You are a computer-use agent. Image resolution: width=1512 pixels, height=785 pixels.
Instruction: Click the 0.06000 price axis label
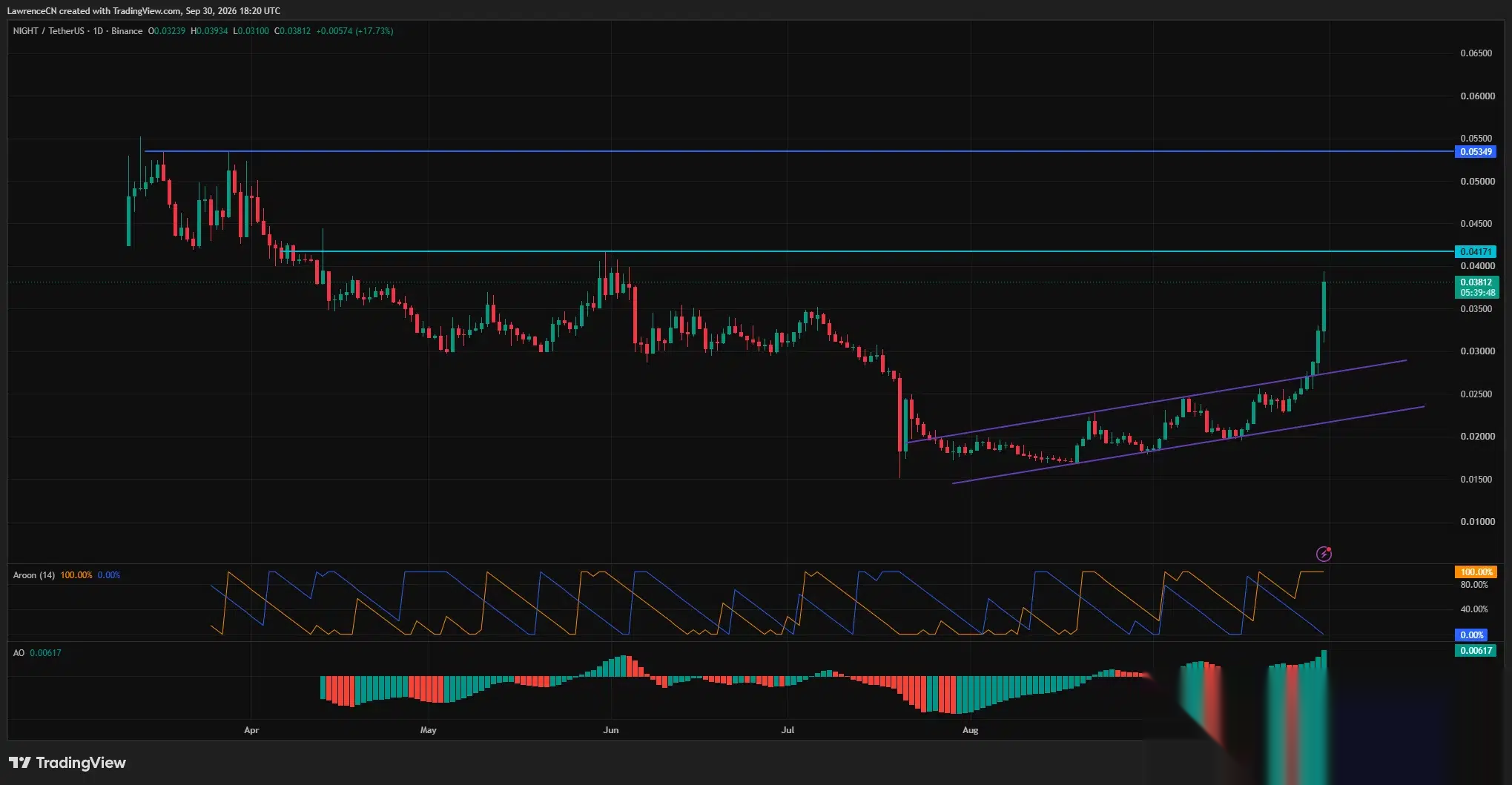pyautogui.click(x=1477, y=96)
